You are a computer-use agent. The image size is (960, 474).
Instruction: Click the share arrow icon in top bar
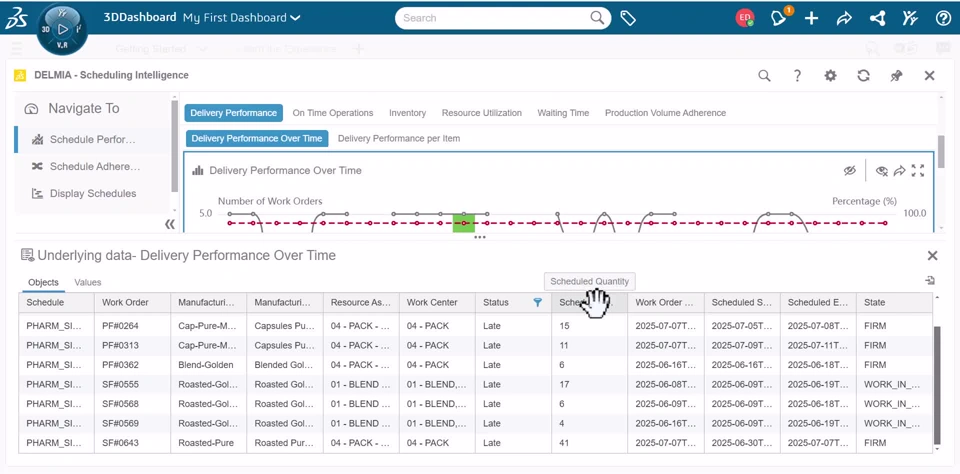(844, 18)
